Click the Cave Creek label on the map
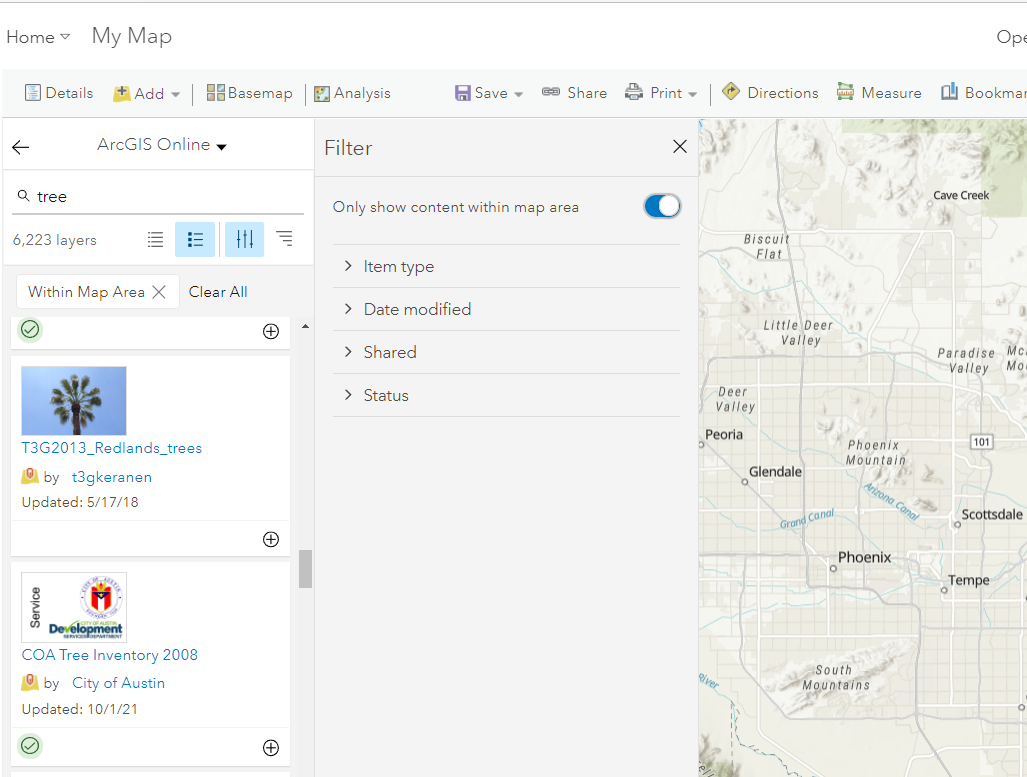The image size is (1027, 777). click(x=961, y=195)
